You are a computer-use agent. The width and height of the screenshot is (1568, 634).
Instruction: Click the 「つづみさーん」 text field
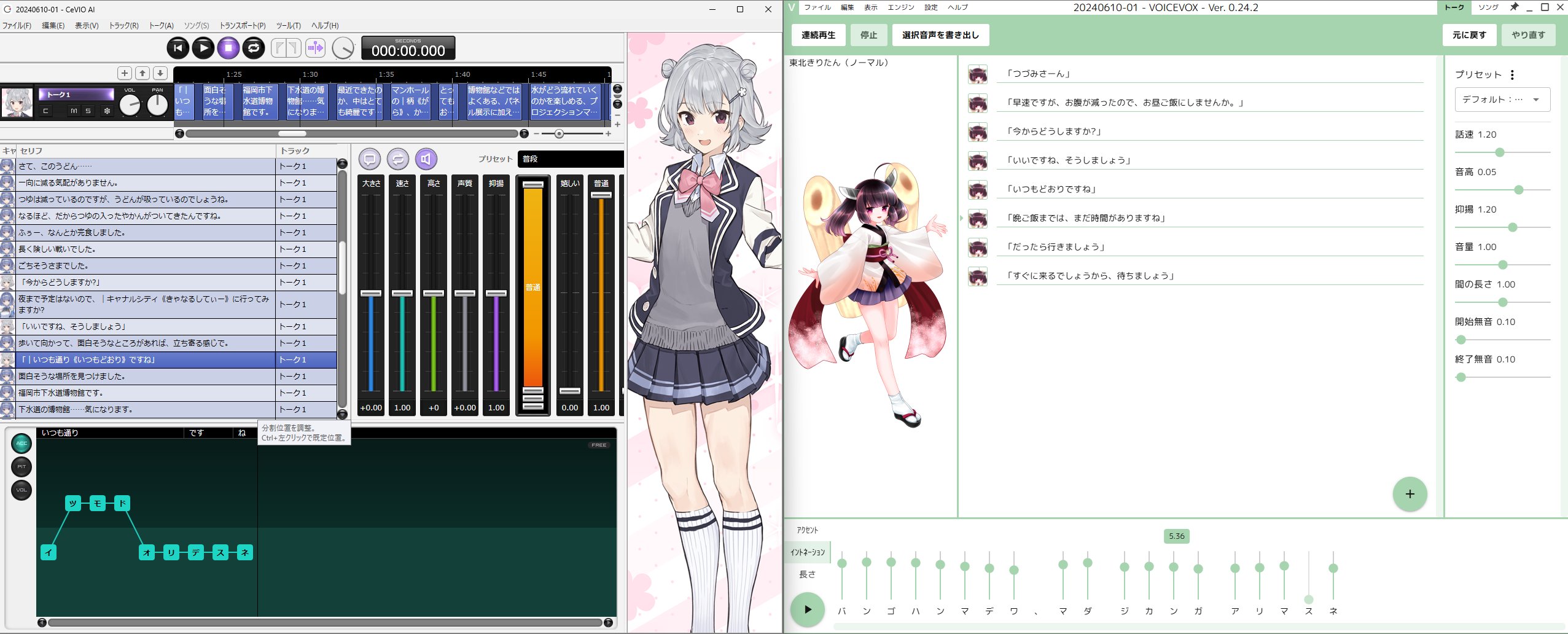pyautogui.click(x=1210, y=74)
